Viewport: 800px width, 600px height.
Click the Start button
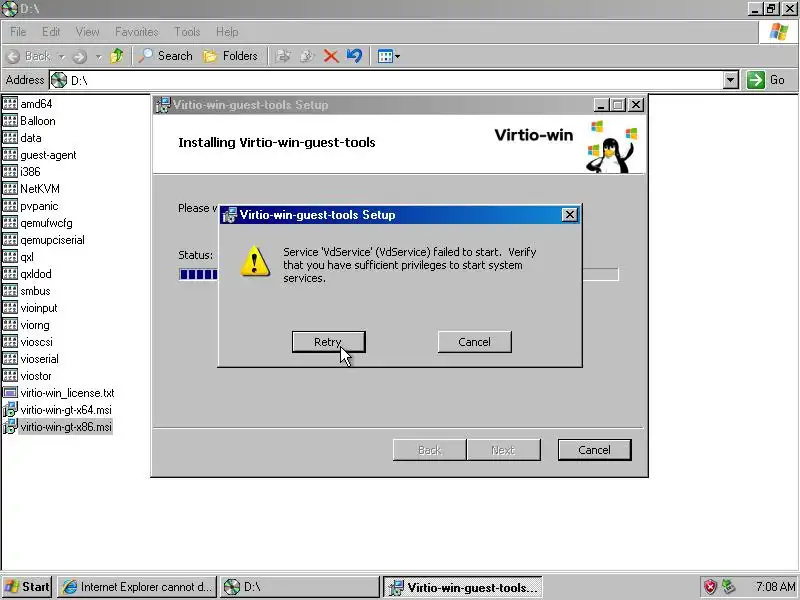point(27,587)
